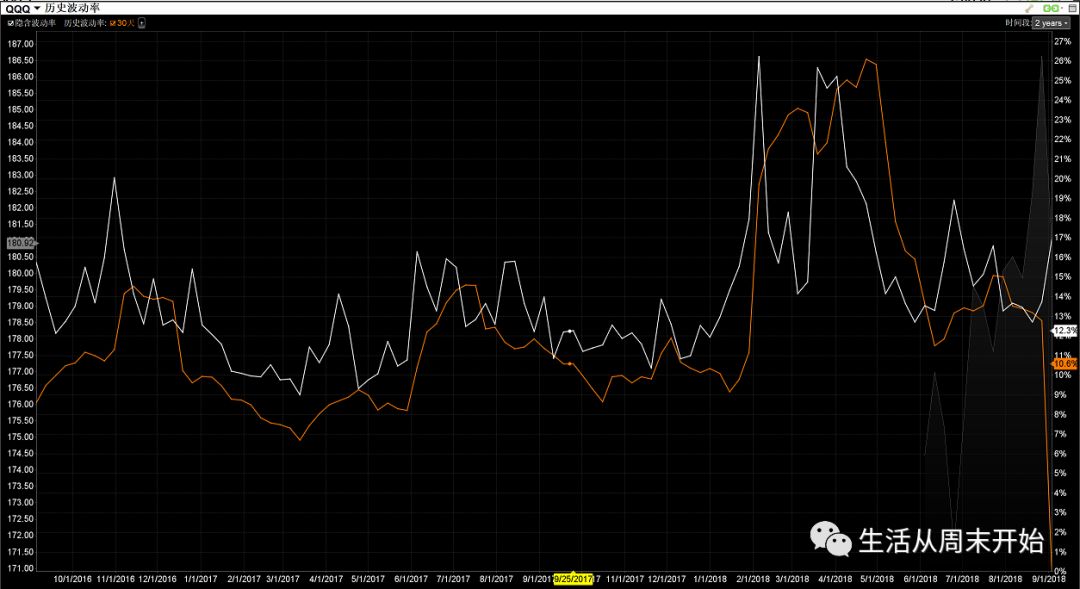
Task: Click the white 12.3% value tag
Action: click(x=1065, y=331)
